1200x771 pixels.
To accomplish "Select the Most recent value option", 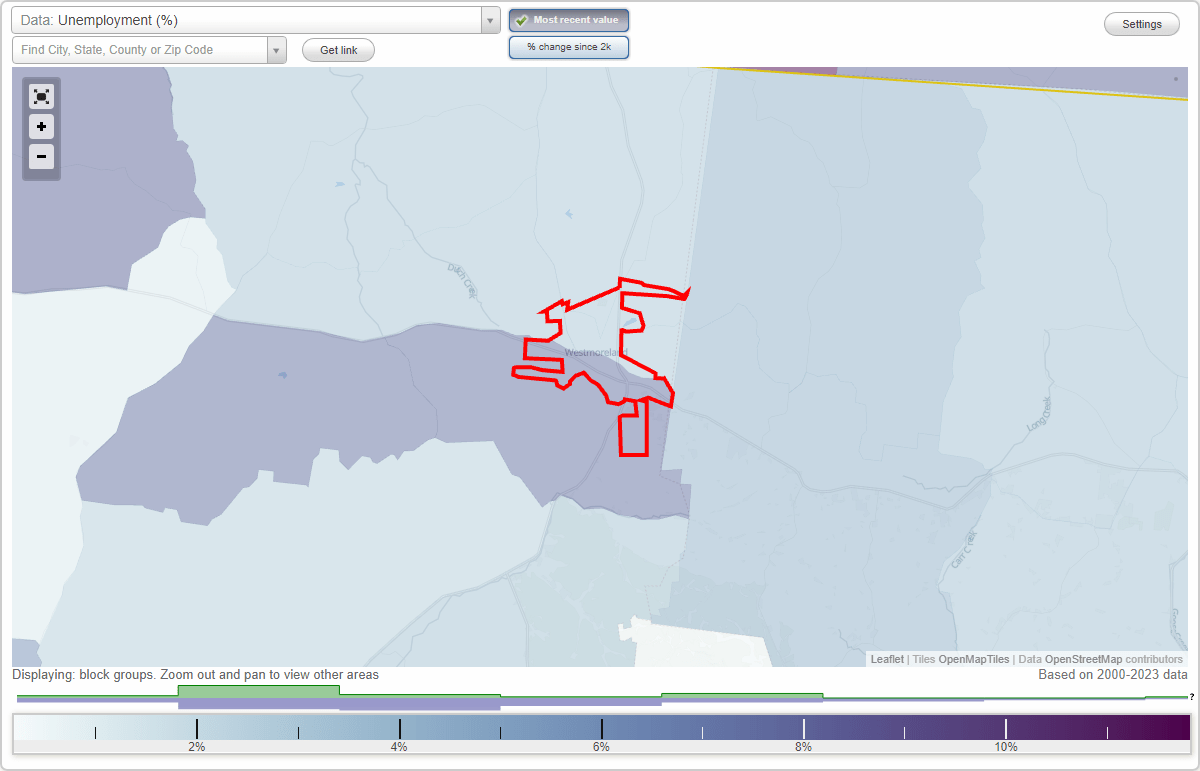I will coord(569,20).
